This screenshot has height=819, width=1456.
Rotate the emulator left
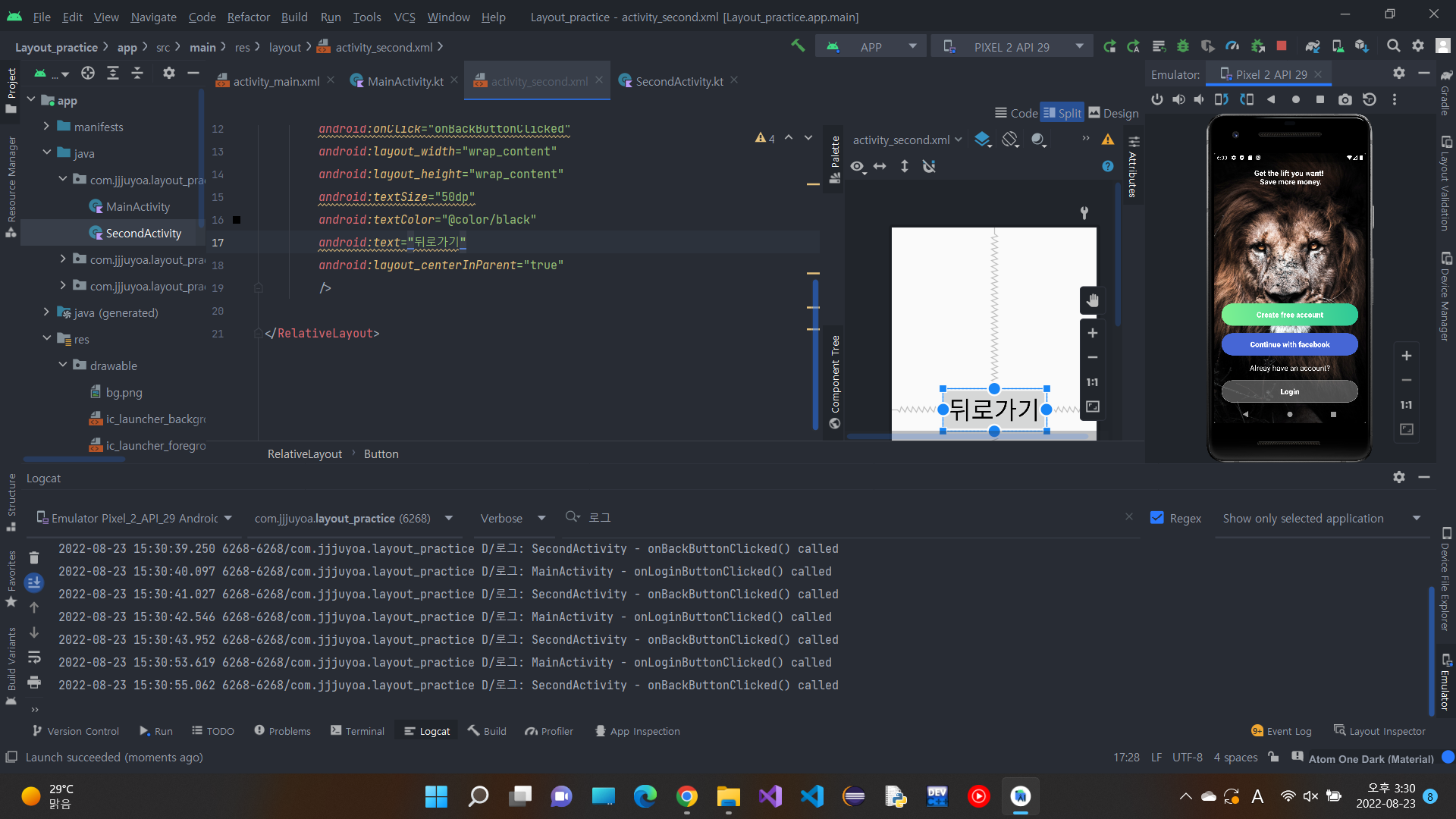(x=1221, y=99)
